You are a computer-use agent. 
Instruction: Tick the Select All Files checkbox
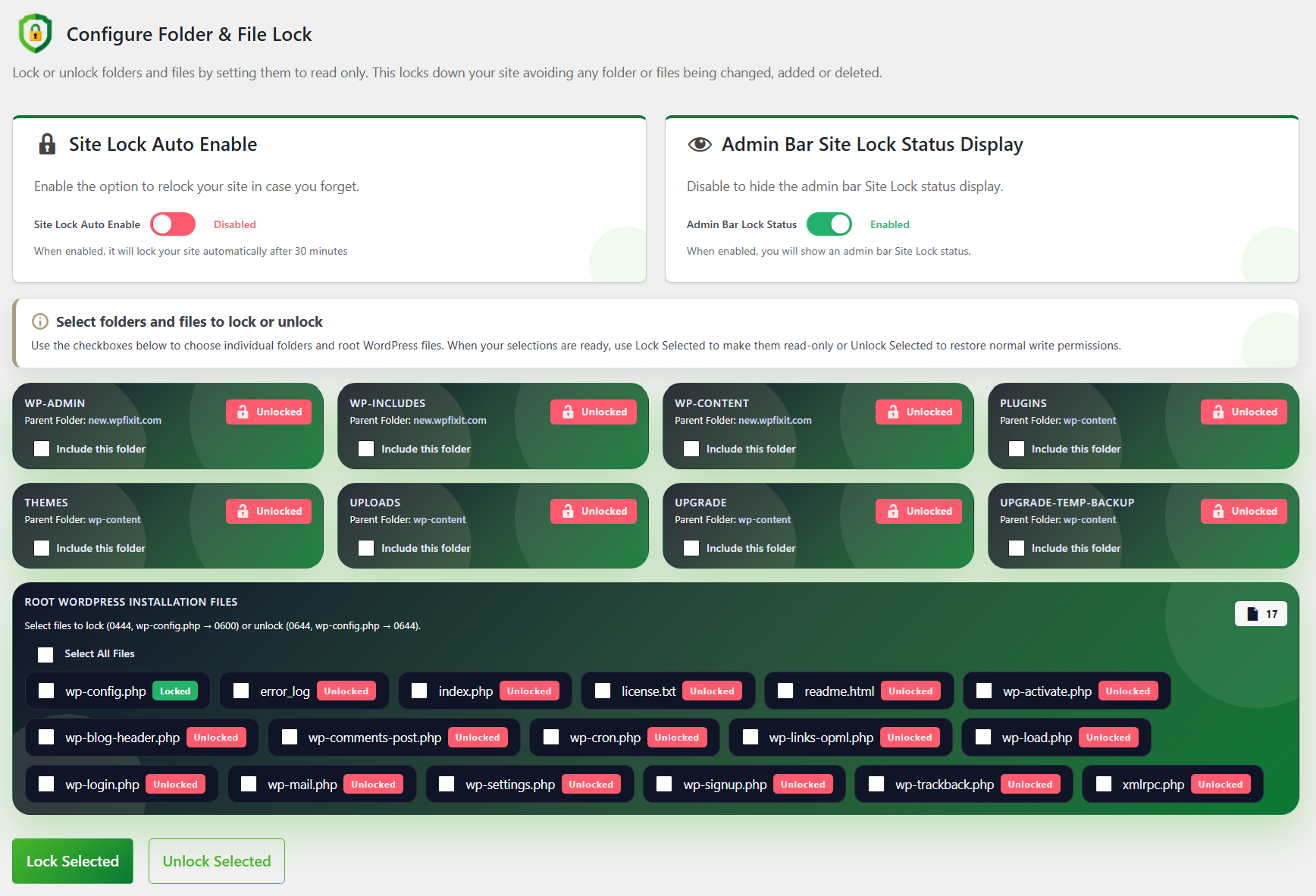[45, 654]
